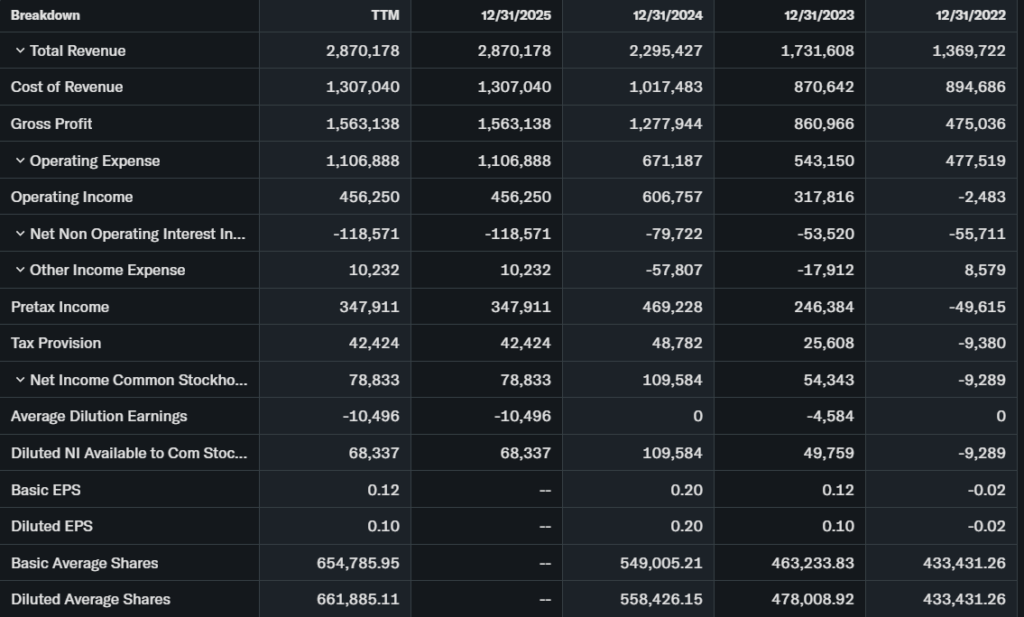Viewport: 1024px width, 617px height.
Task: Select the Cost of Revenue row label
Action: pos(67,87)
